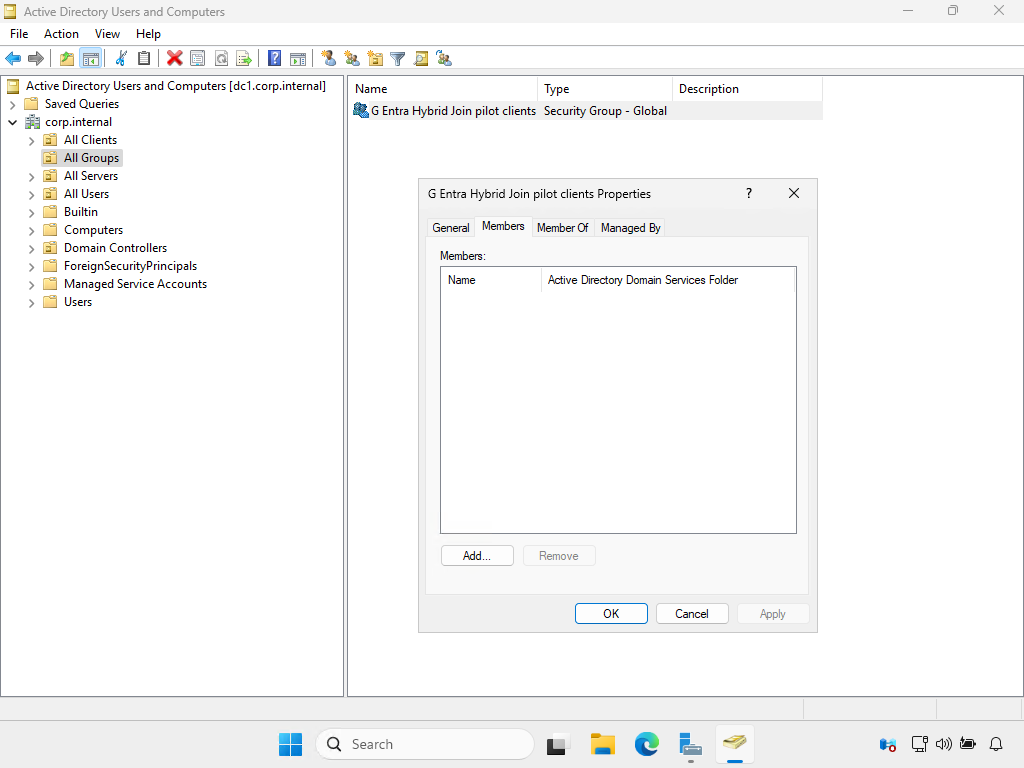Click the gray Forward arrow
Screen dimensions: 1024x768
(x=36, y=59)
